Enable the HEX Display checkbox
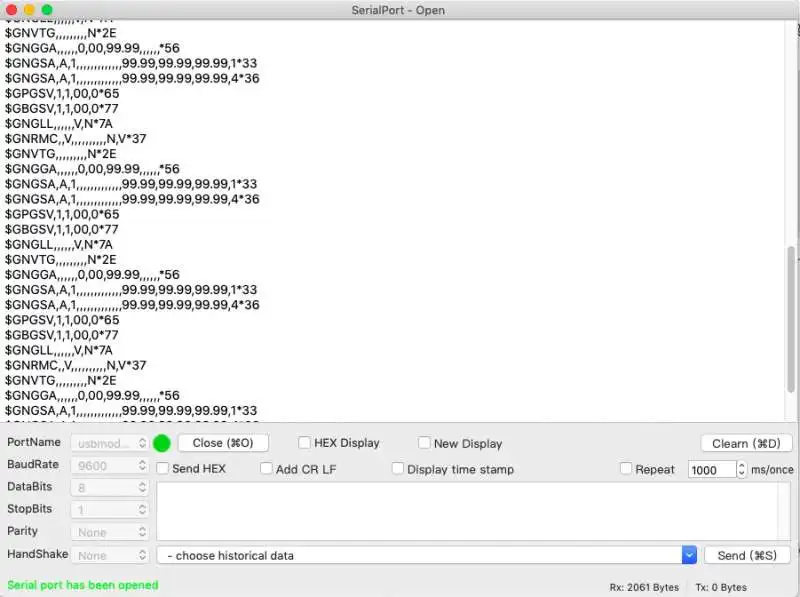This screenshot has height=597, width=800. pyautogui.click(x=304, y=442)
